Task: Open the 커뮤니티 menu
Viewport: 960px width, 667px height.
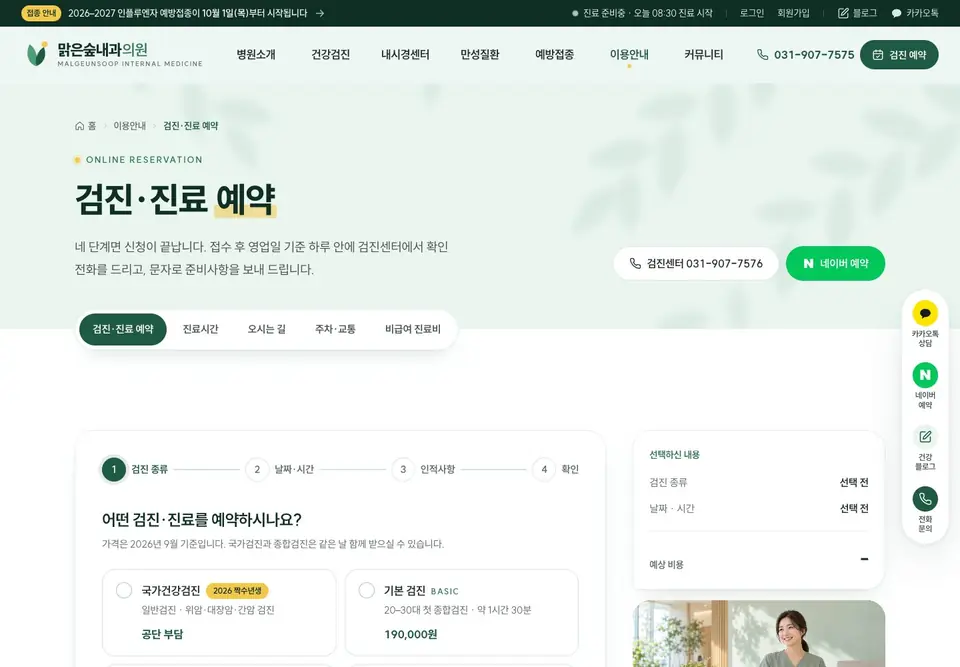Action: (x=703, y=55)
